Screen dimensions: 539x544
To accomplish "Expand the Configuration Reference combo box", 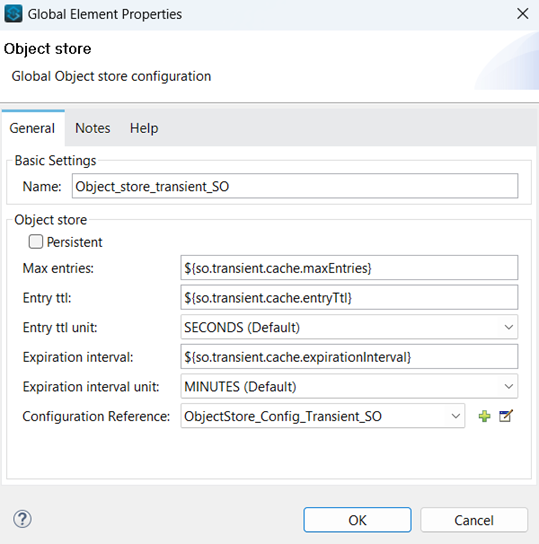I will (x=323, y=416).
